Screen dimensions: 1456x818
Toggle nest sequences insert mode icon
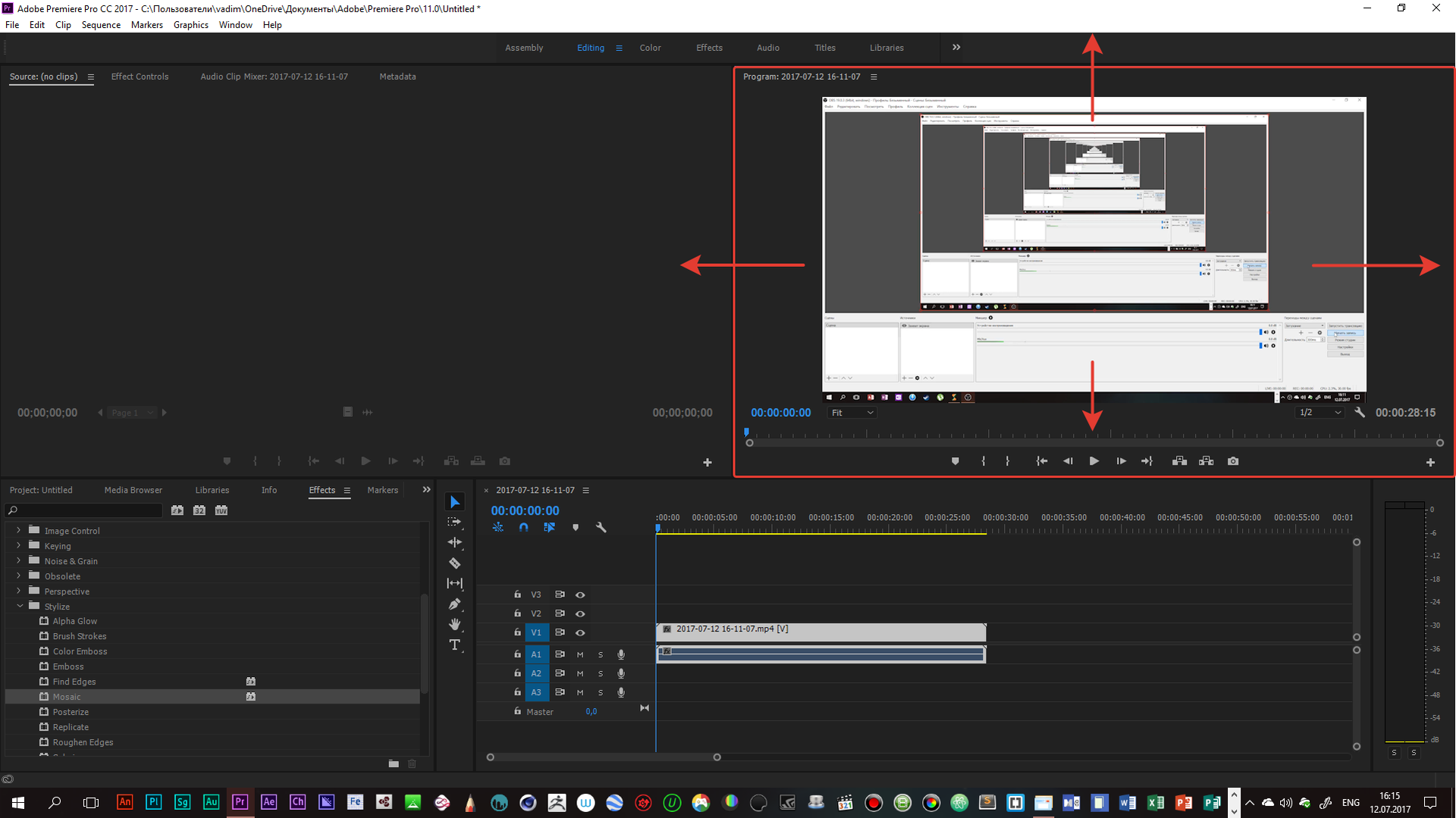(x=497, y=527)
